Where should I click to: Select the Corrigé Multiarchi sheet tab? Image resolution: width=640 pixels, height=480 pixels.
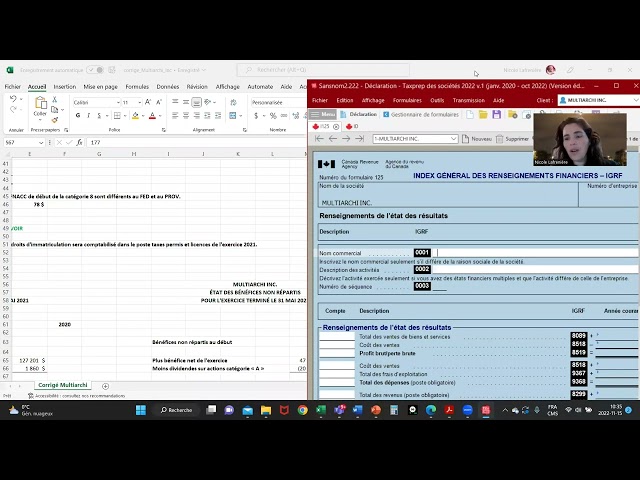tap(63, 385)
